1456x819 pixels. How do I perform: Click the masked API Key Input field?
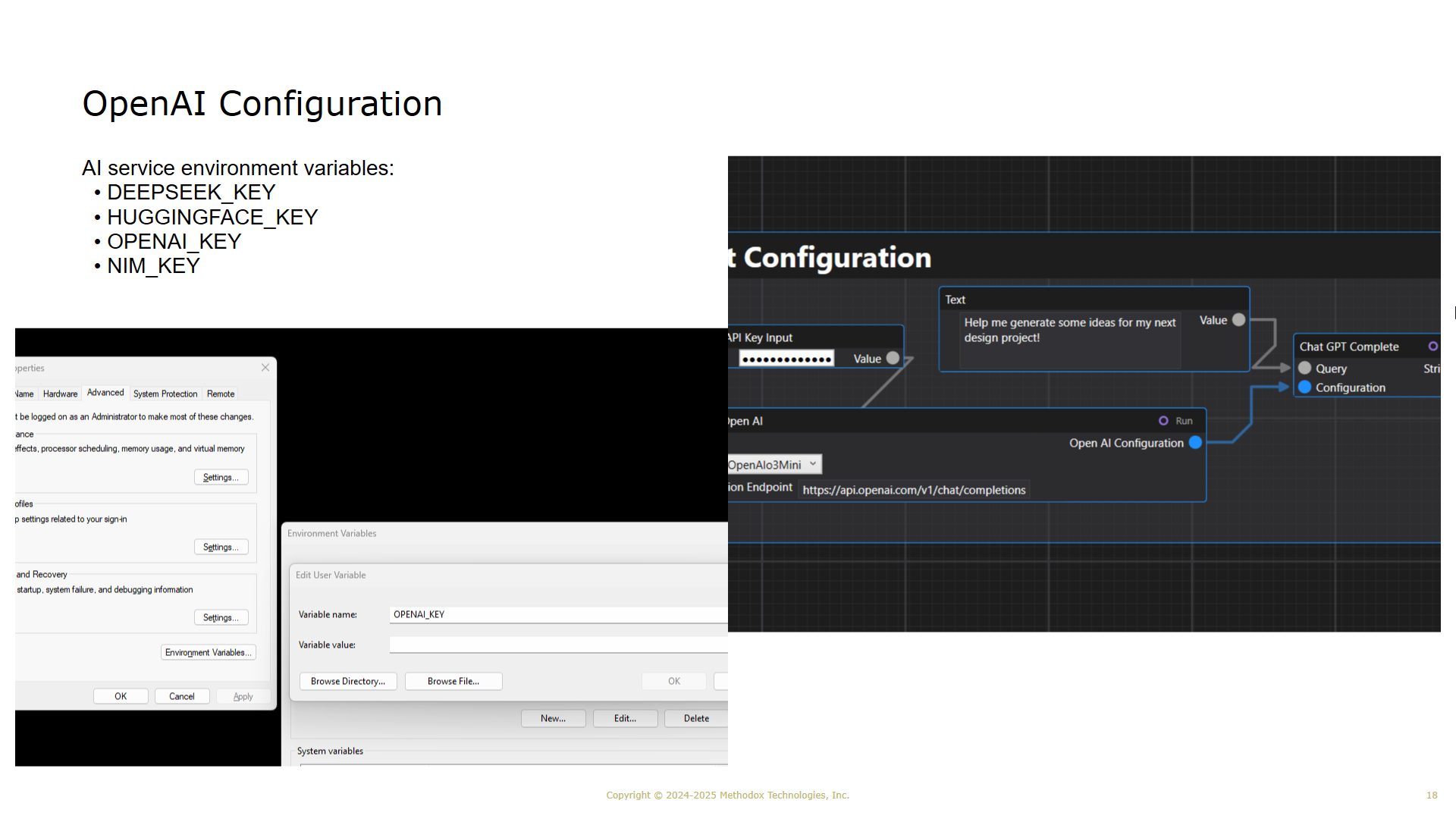point(786,359)
